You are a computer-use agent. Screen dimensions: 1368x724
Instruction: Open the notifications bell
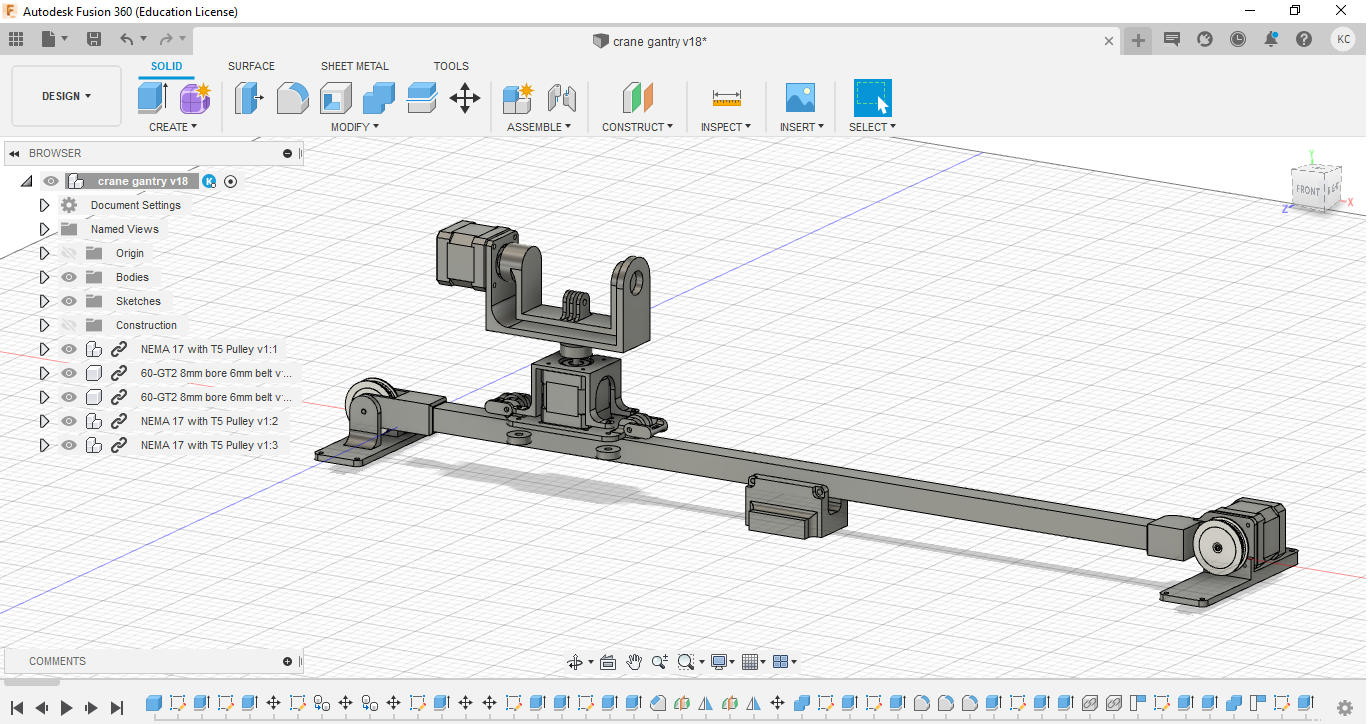coord(1271,39)
